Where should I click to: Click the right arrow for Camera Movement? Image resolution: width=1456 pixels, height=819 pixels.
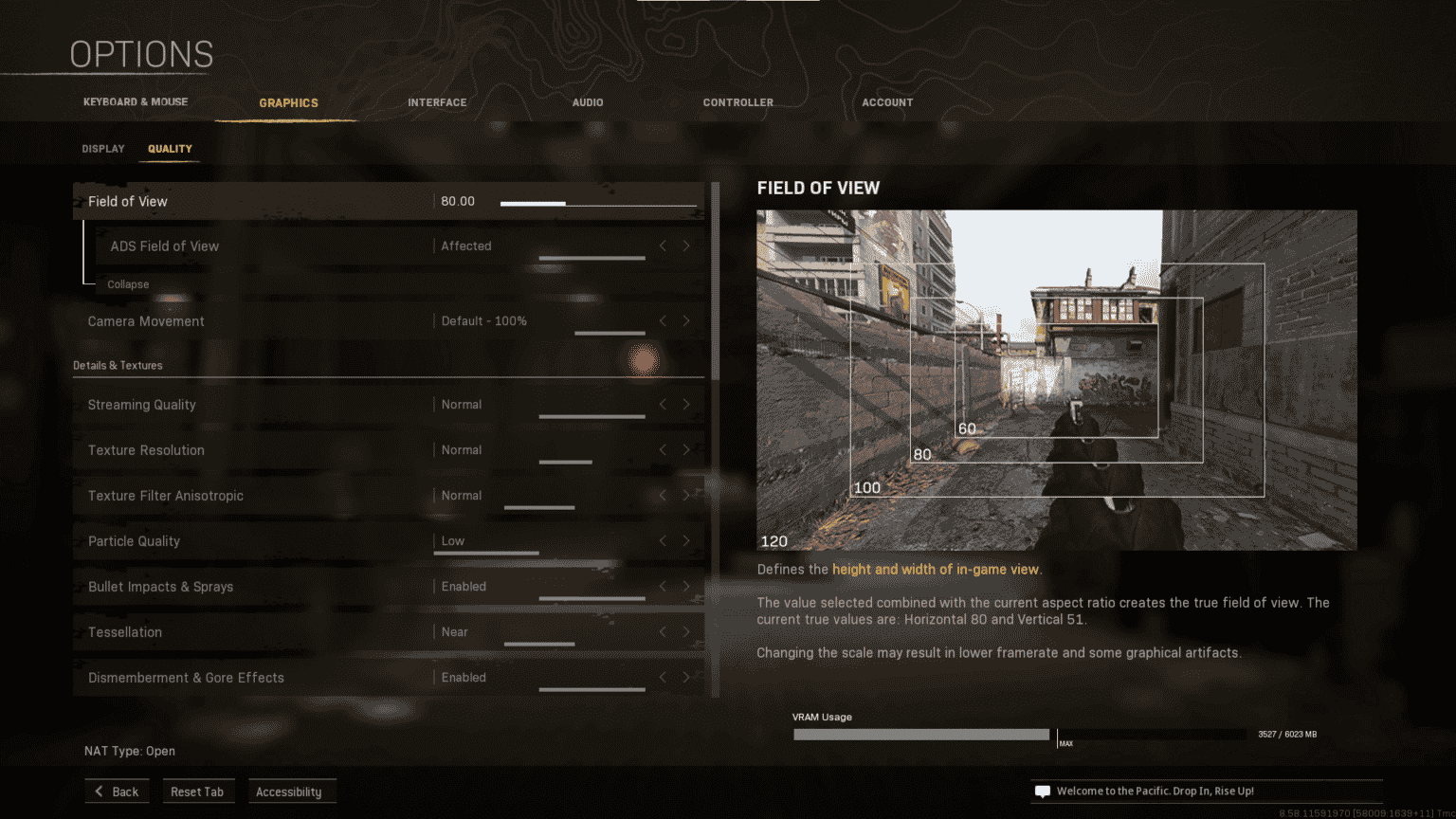(686, 320)
